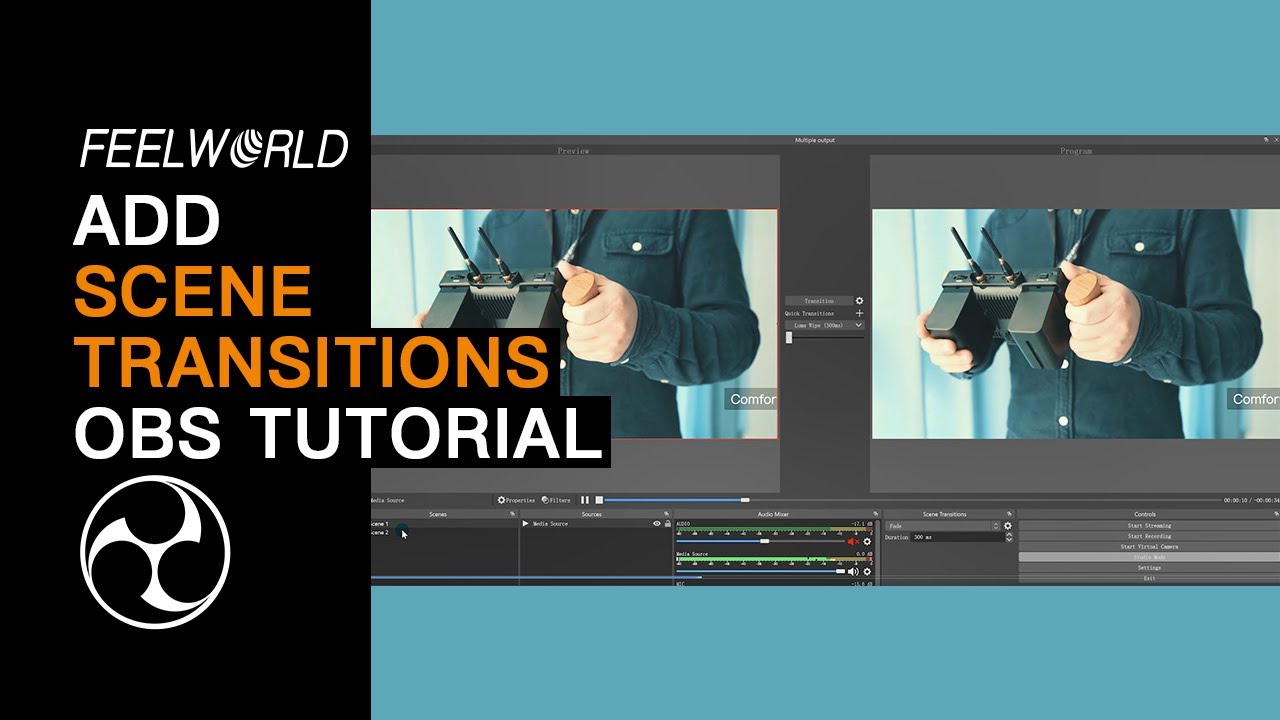
Task: Open transition settings gear beside Transition button
Action: click(x=859, y=301)
